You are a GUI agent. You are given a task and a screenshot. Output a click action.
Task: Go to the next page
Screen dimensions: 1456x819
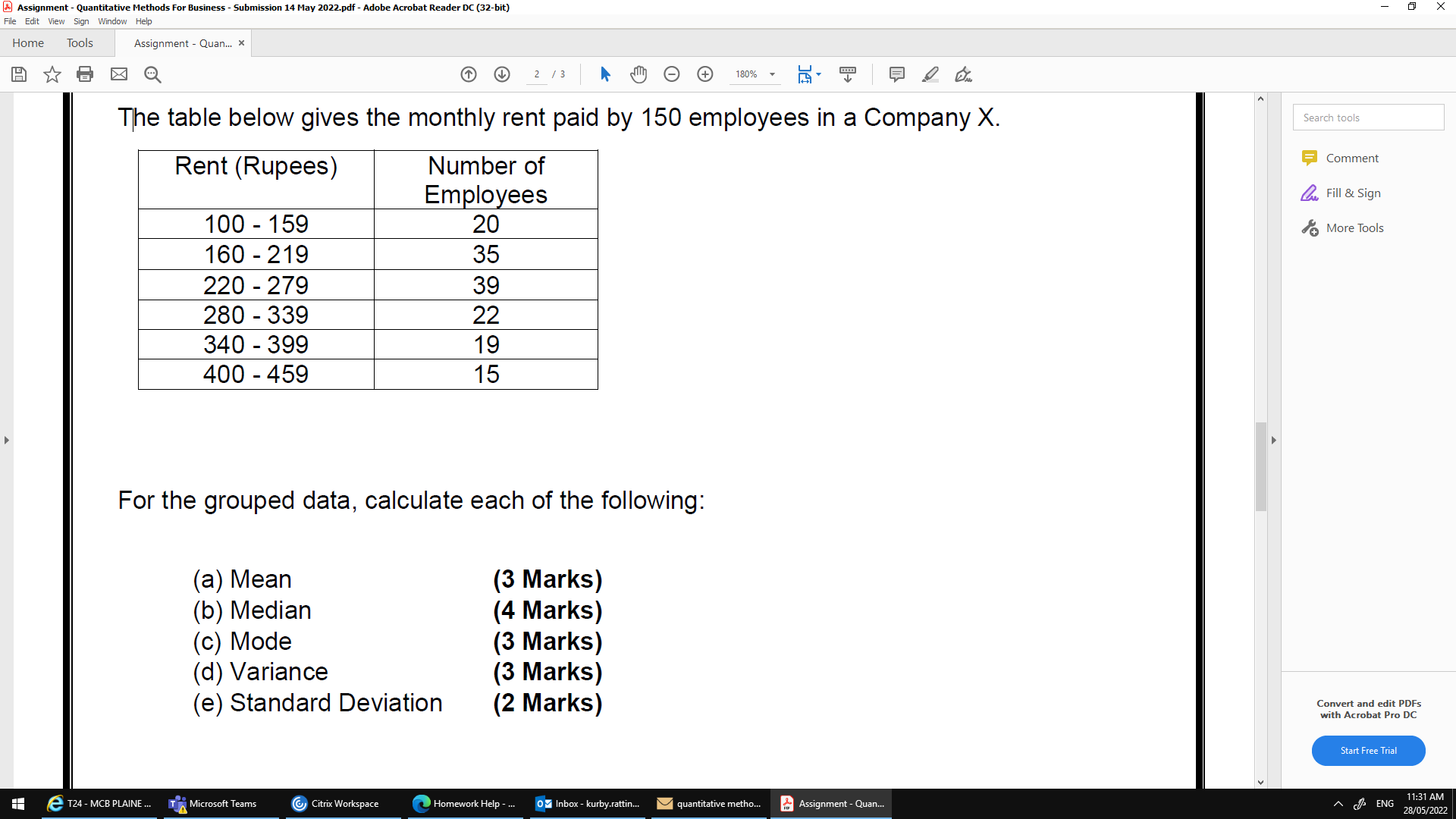pos(502,74)
